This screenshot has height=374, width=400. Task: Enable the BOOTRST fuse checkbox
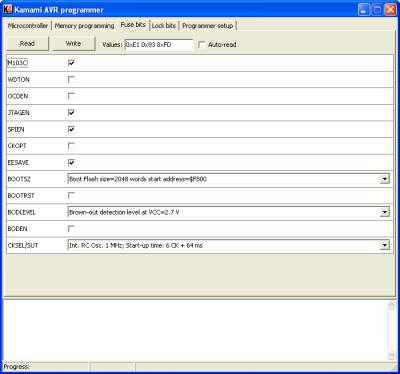click(71, 195)
